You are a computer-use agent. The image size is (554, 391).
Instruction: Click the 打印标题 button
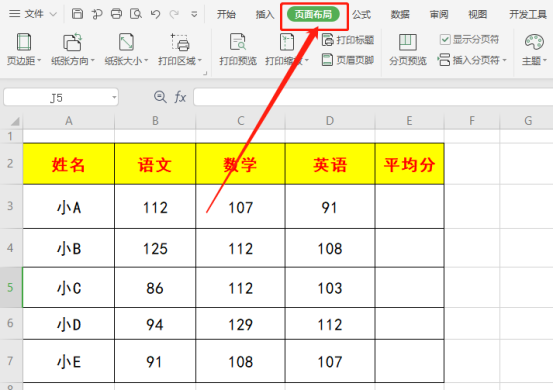(348, 40)
